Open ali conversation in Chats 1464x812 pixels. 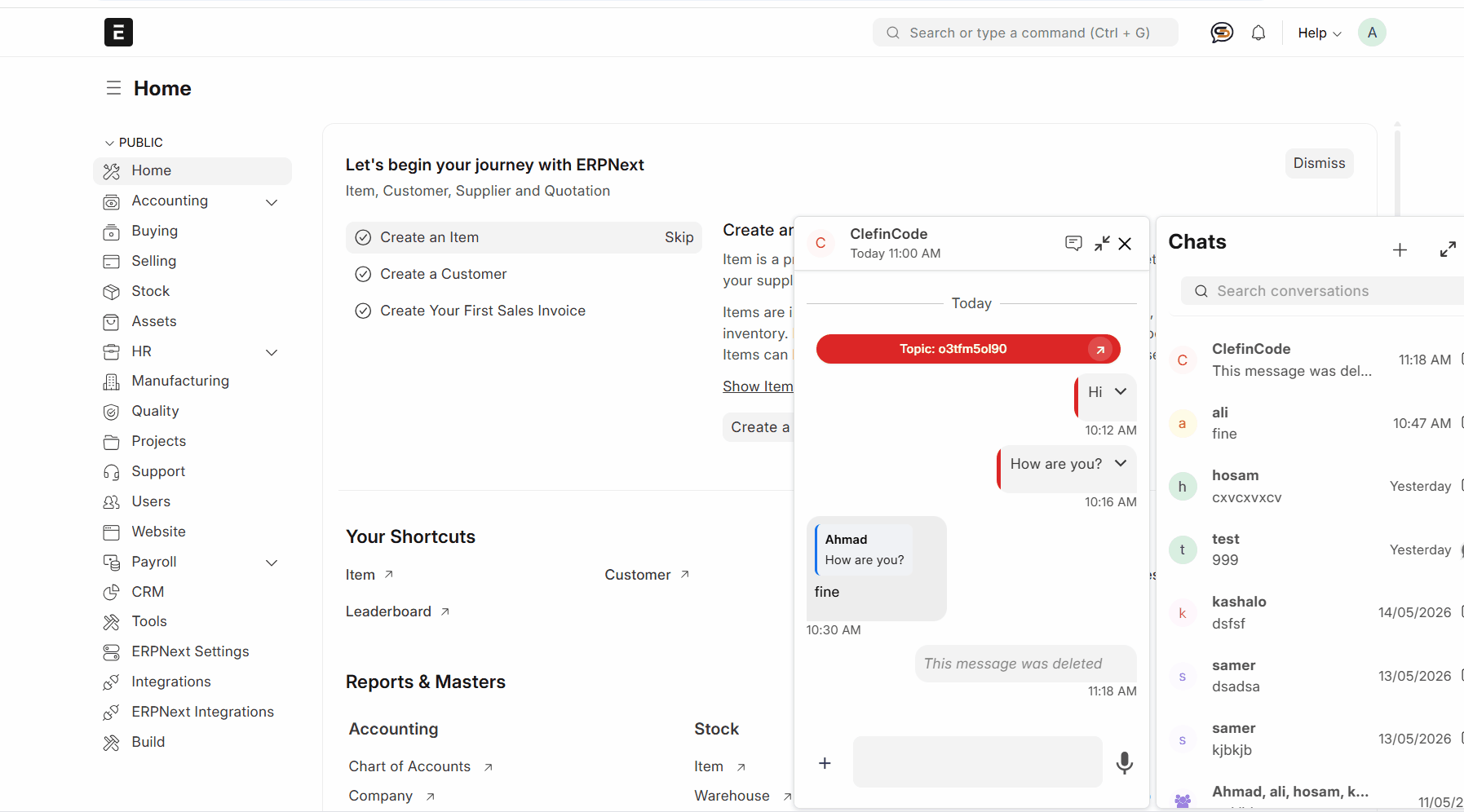click(1311, 423)
